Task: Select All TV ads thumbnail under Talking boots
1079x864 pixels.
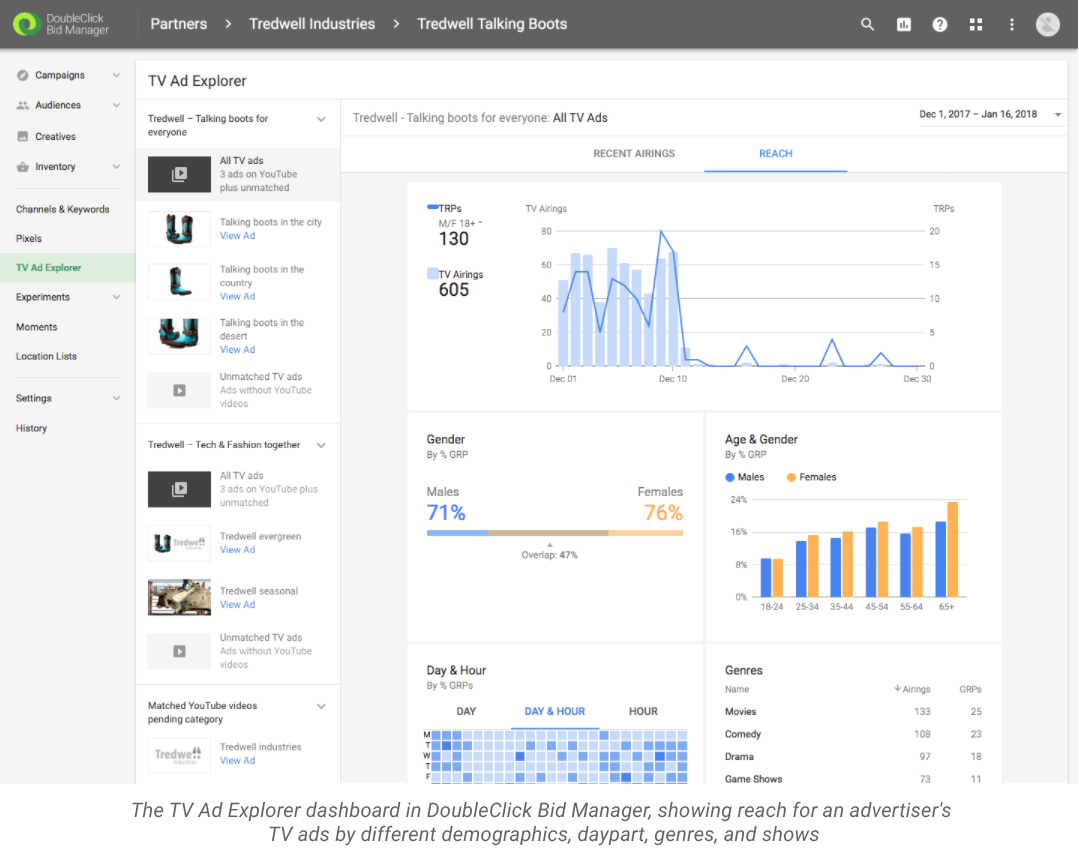Action: (179, 174)
